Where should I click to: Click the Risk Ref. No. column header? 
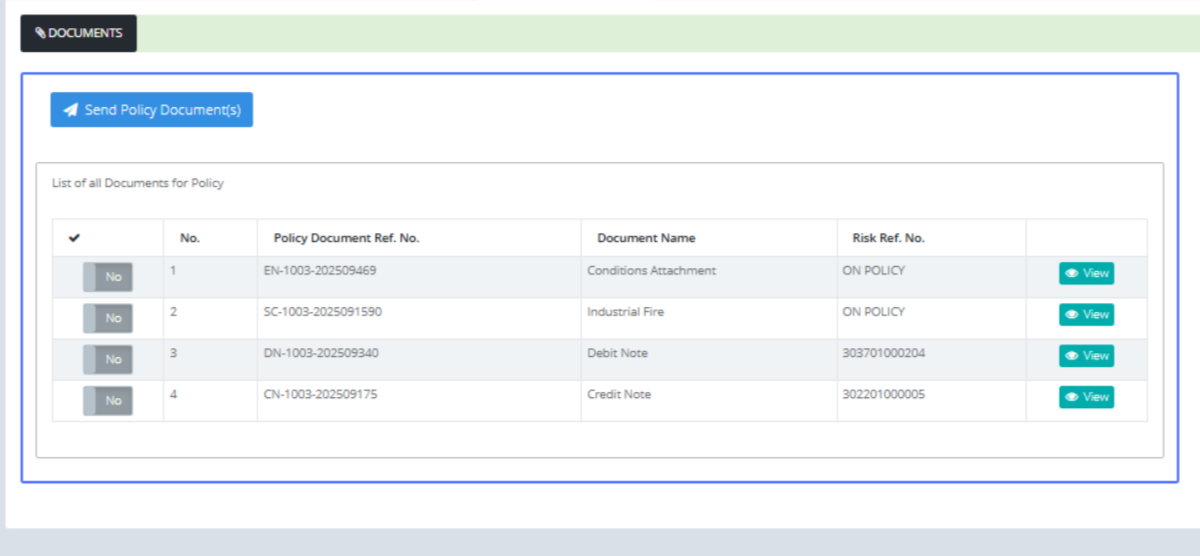point(888,238)
